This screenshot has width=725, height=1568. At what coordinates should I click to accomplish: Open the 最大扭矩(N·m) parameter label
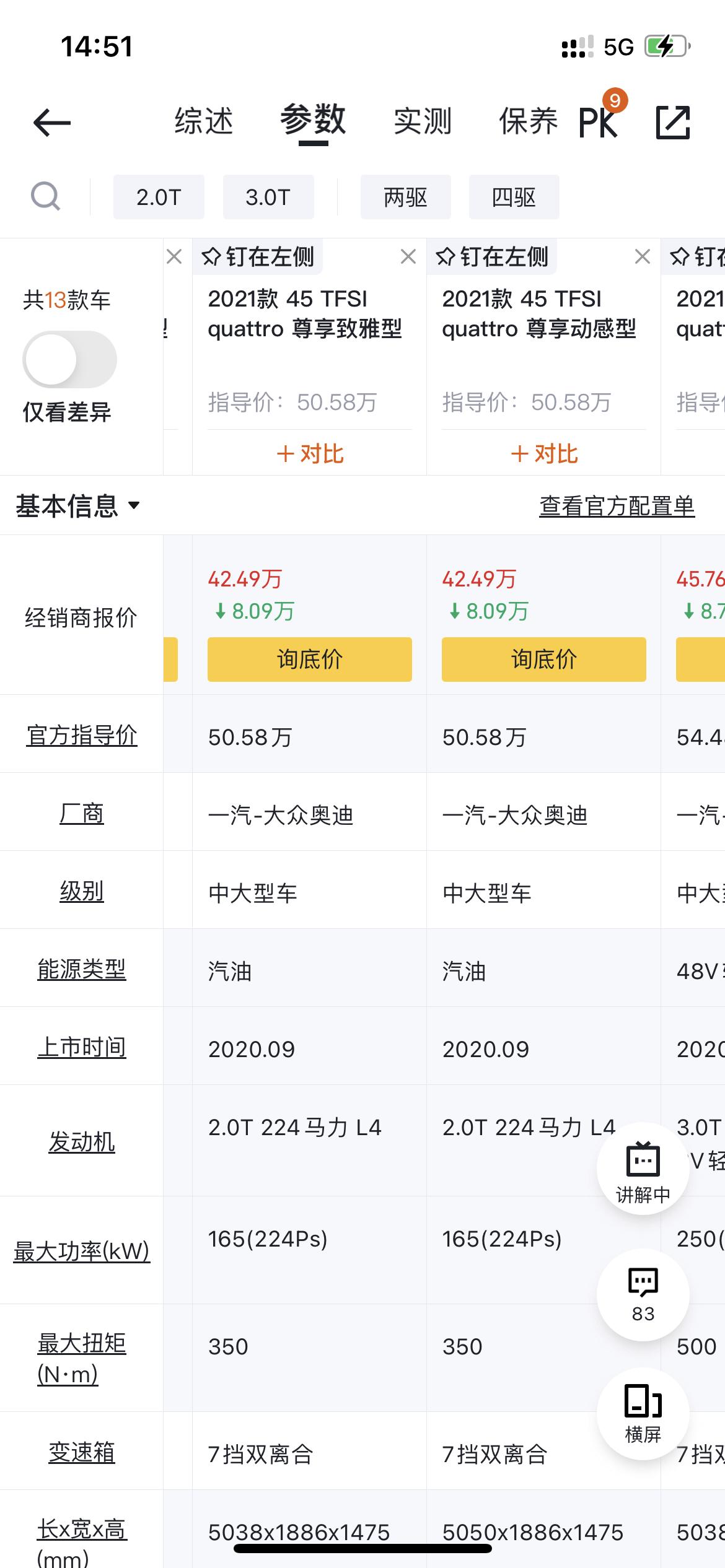pos(82,1359)
